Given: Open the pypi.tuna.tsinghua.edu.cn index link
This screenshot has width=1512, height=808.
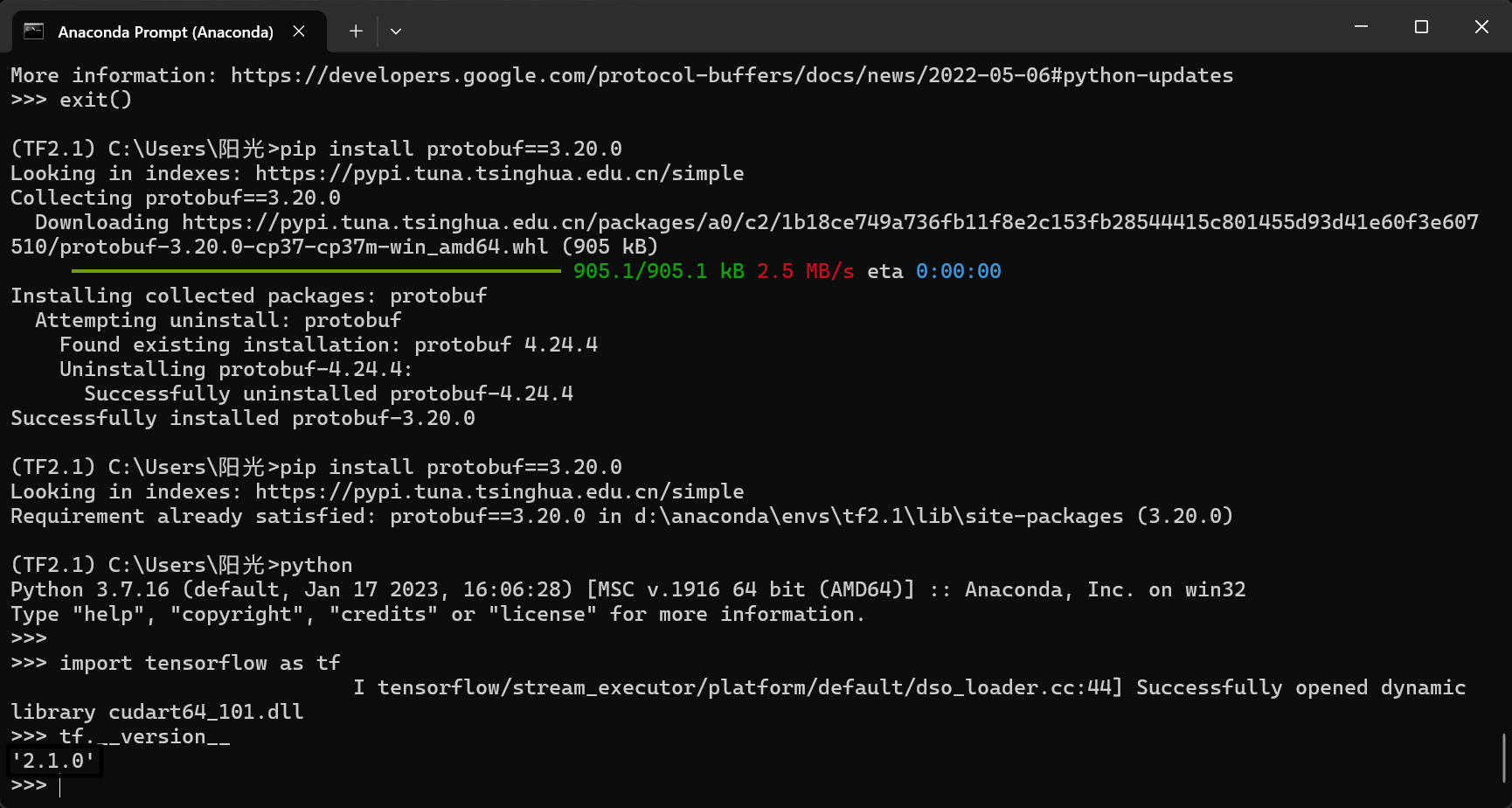Looking at the screenshot, I should [x=499, y=173].
